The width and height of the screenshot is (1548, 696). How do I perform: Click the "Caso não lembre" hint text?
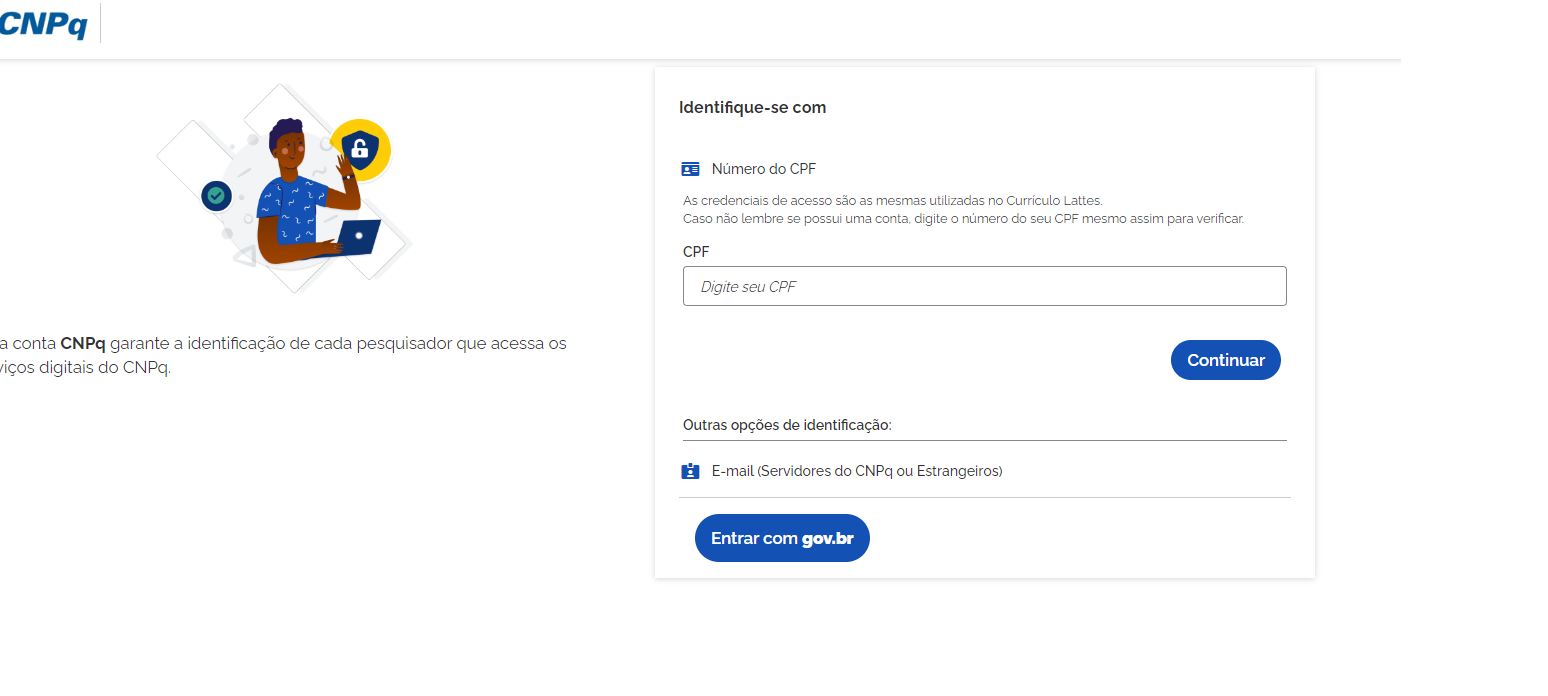963,219
